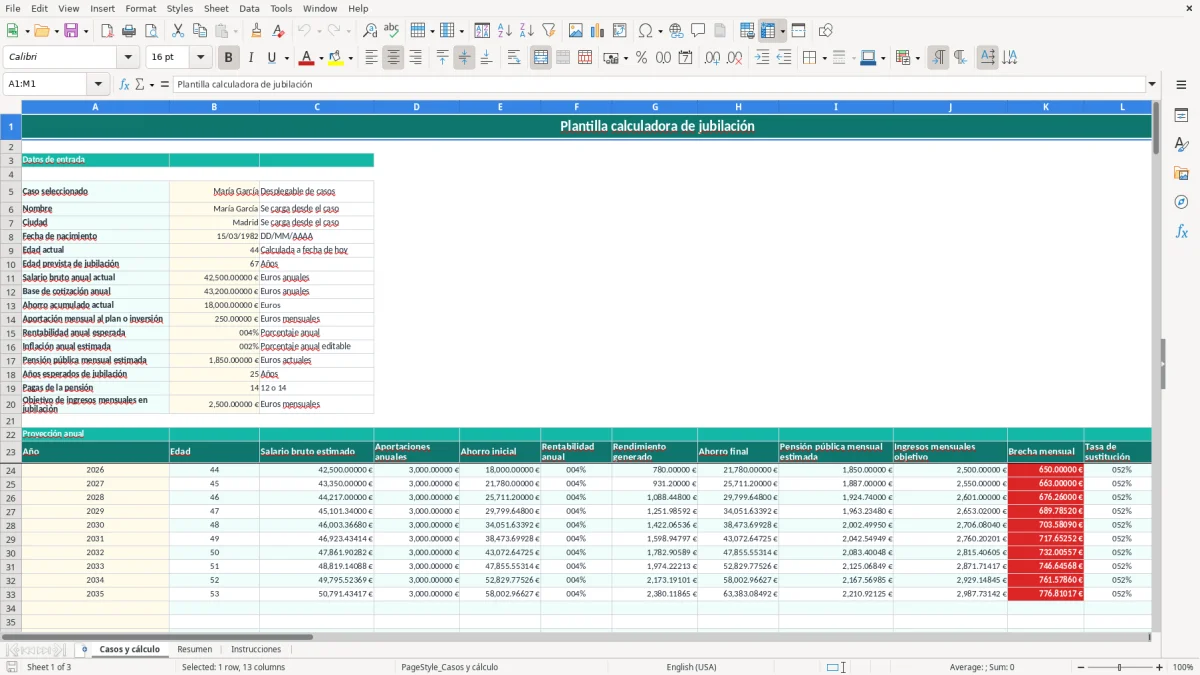Screen dimensions: 1200x675
Task: Open the background color dropdown arrow
Action: (350, 58)
